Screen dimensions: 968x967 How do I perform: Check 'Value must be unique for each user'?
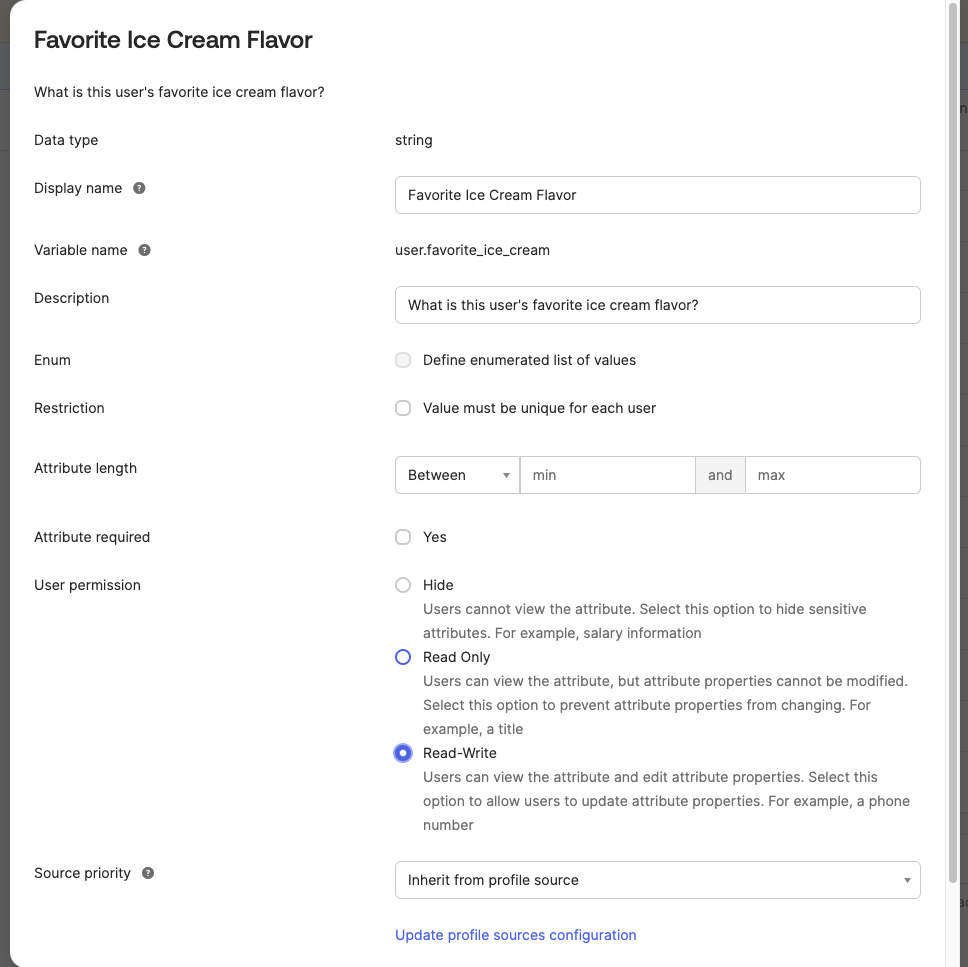click(x=402, y=408)
